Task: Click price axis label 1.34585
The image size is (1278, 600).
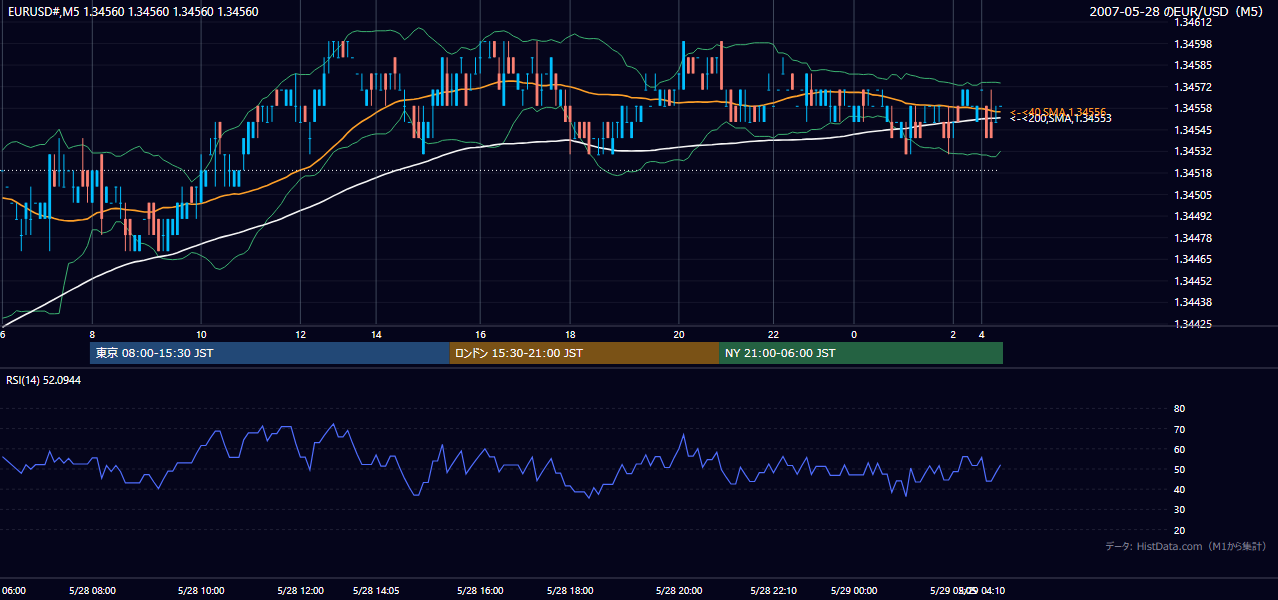Action: [x=1195, y=65]
